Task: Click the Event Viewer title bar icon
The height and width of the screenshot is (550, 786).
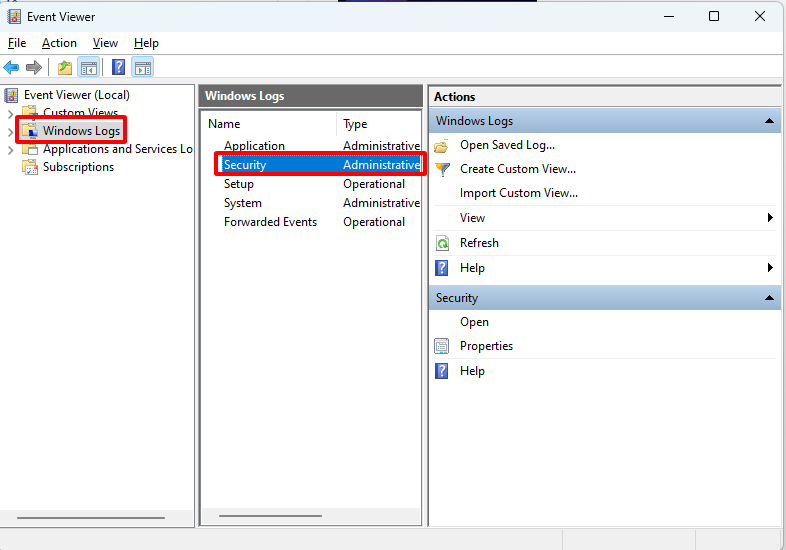Action: pos(14,17)
